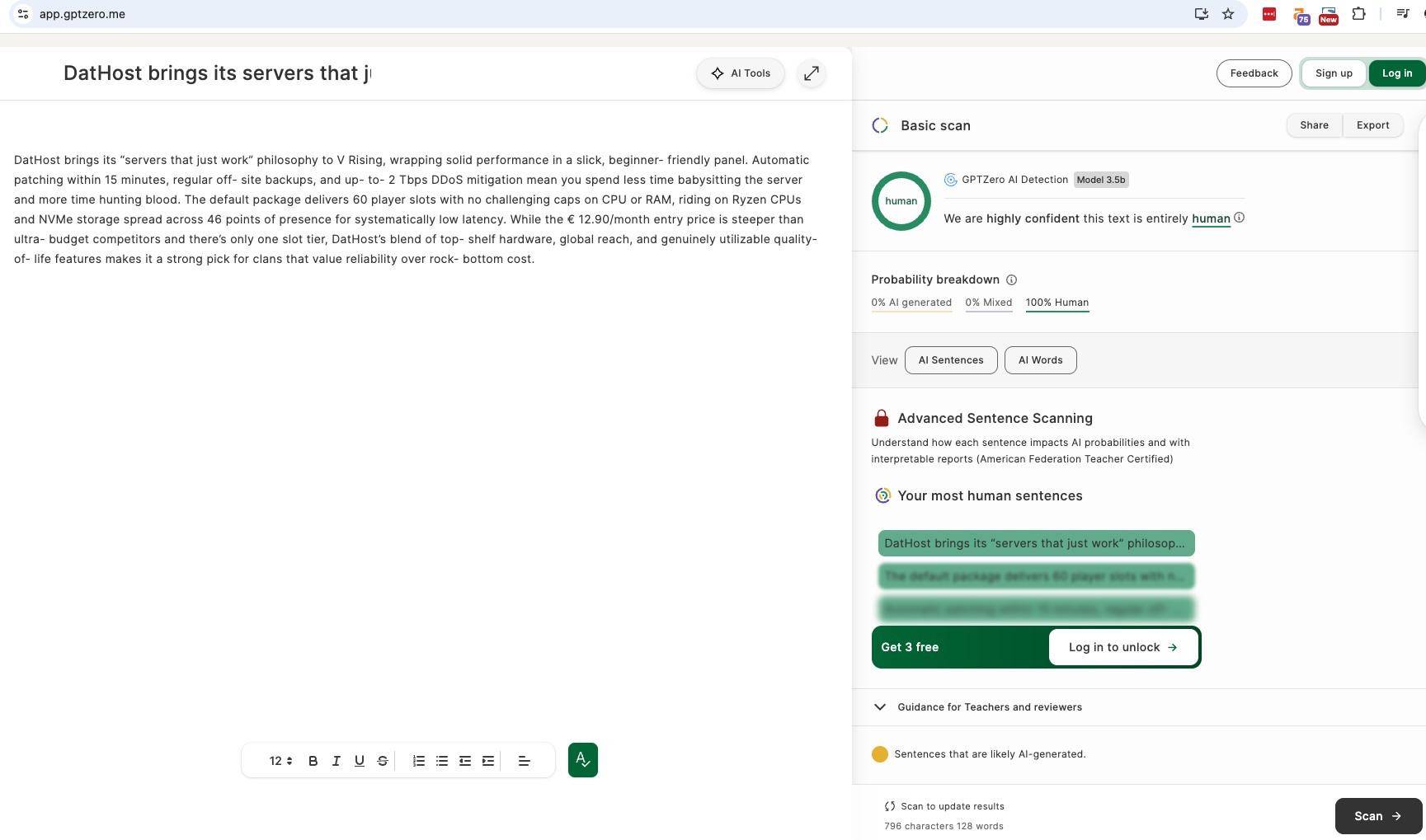The image size is (1426, 840).
Task: Click into the main text editor body
Action: point(416,209)
